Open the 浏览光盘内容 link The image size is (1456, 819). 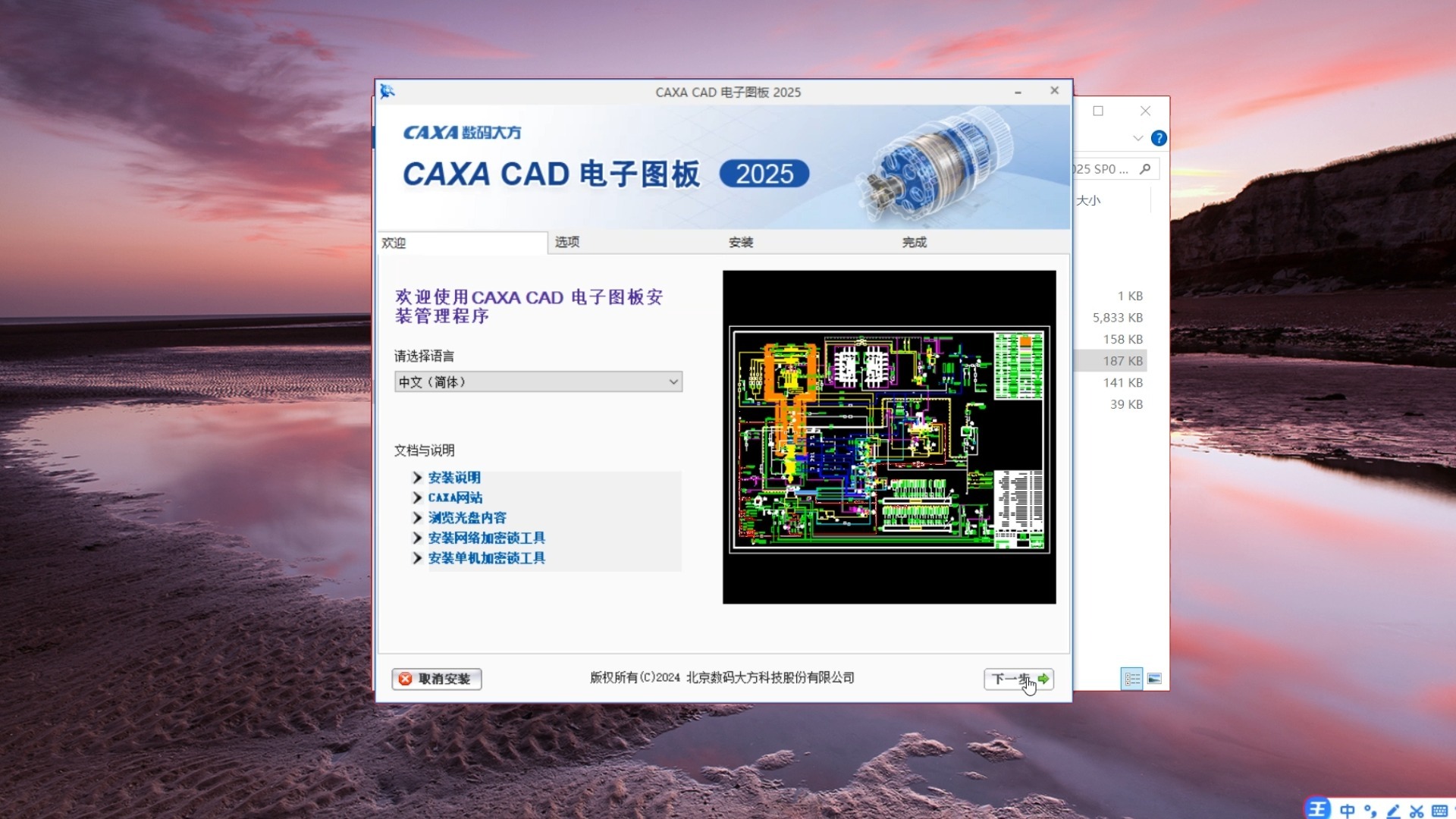[x=467, y=517]
